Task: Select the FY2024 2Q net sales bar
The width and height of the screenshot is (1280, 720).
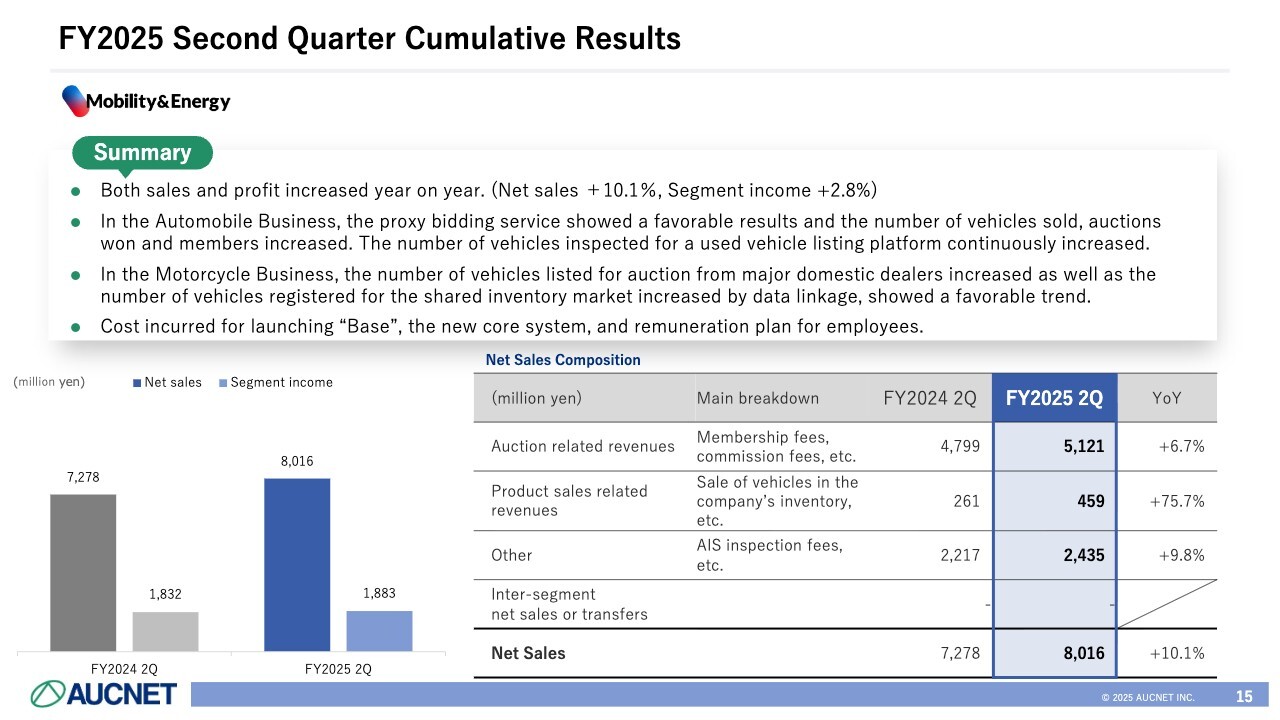Action: coord(83,572)
